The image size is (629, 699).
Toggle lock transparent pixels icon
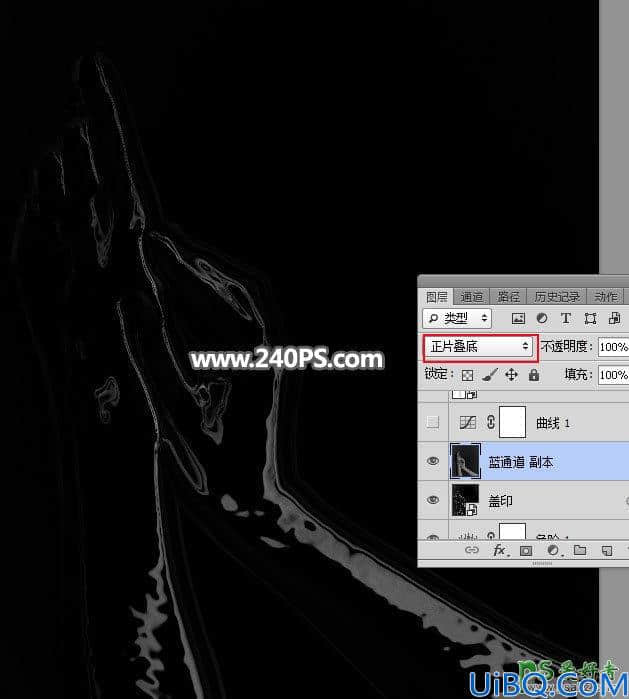[x=467, y=375]
